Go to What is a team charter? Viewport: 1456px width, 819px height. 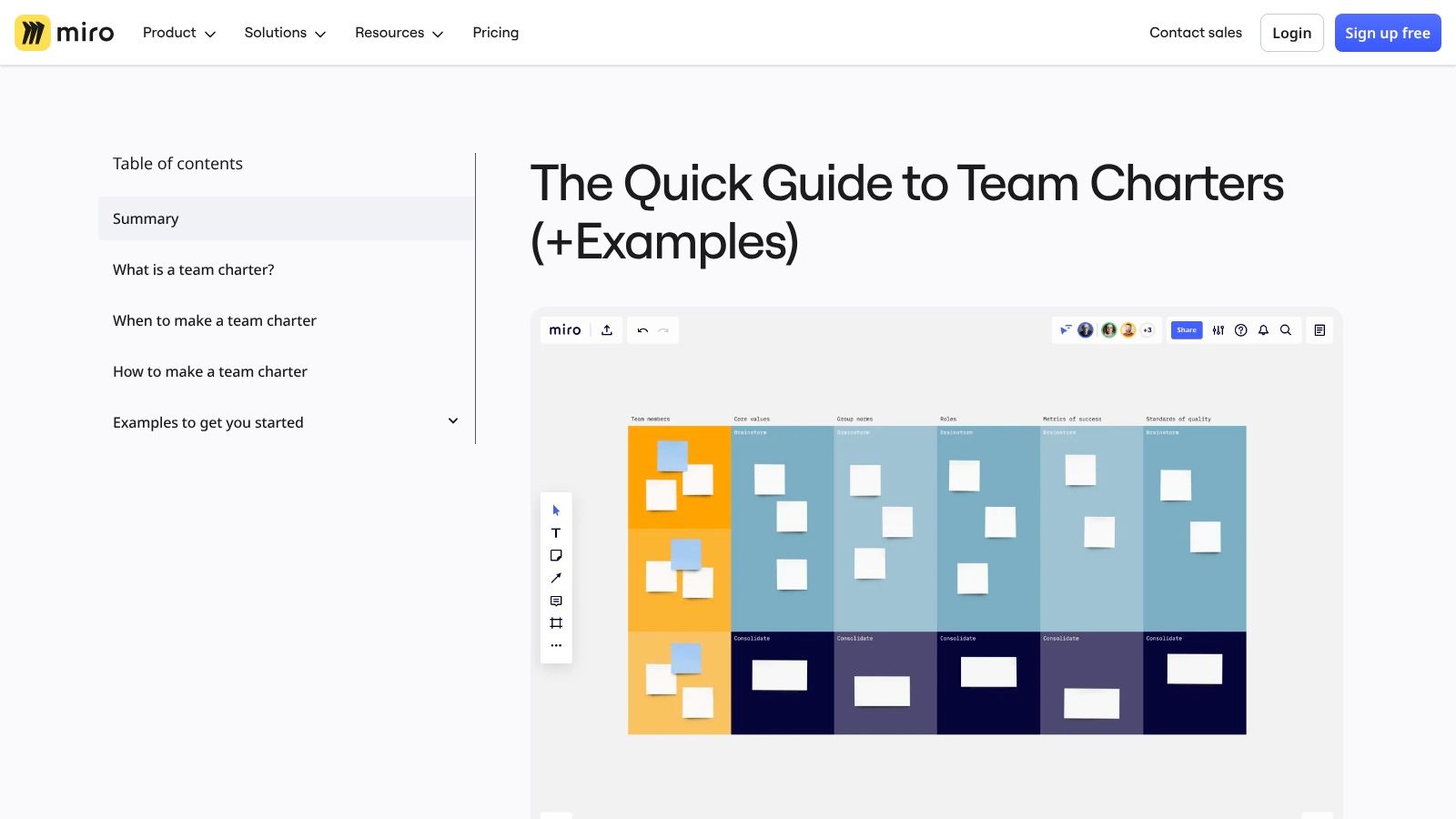coord(193,269)
